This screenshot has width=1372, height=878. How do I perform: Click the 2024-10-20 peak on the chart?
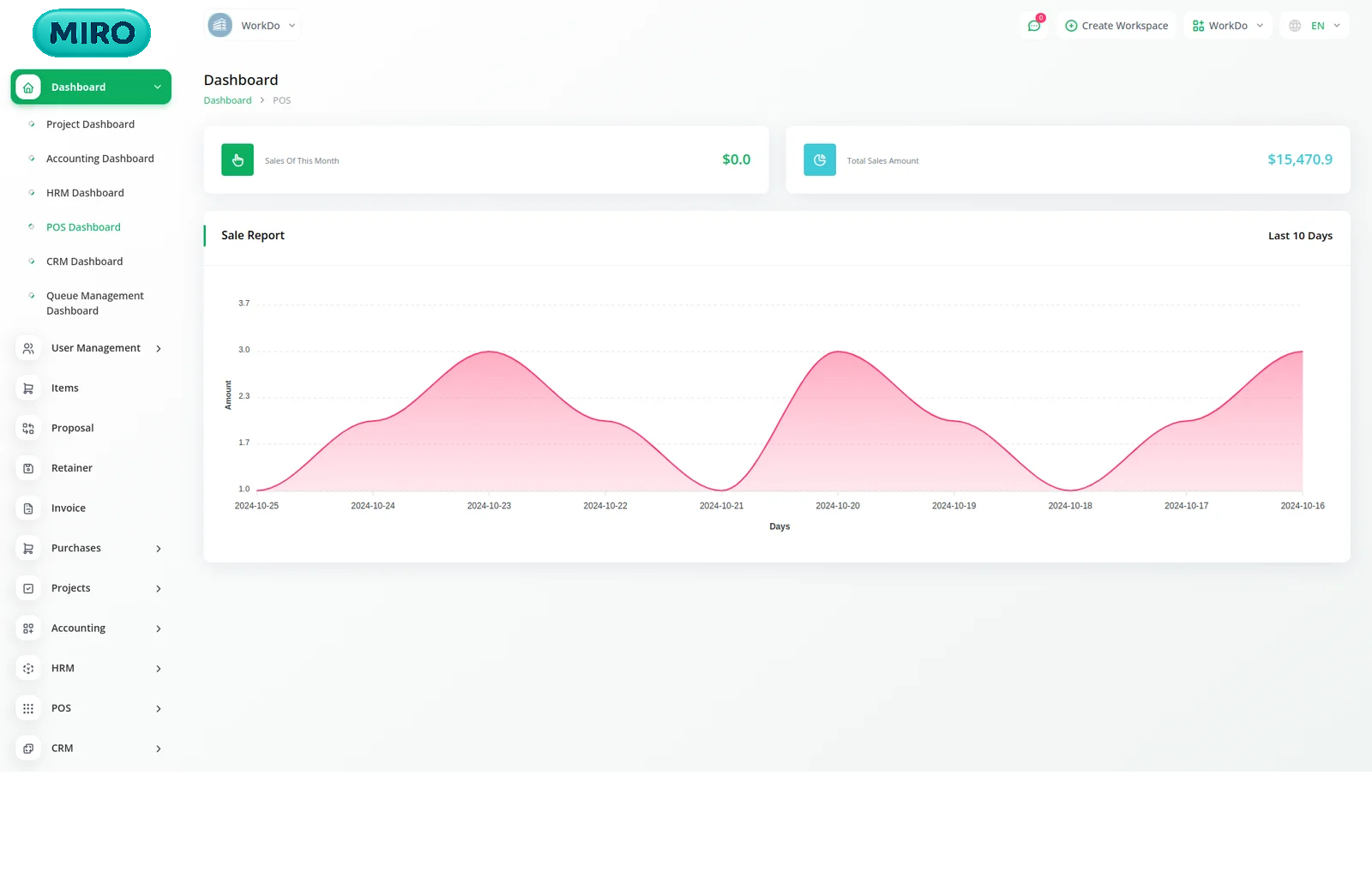point(838,352)
